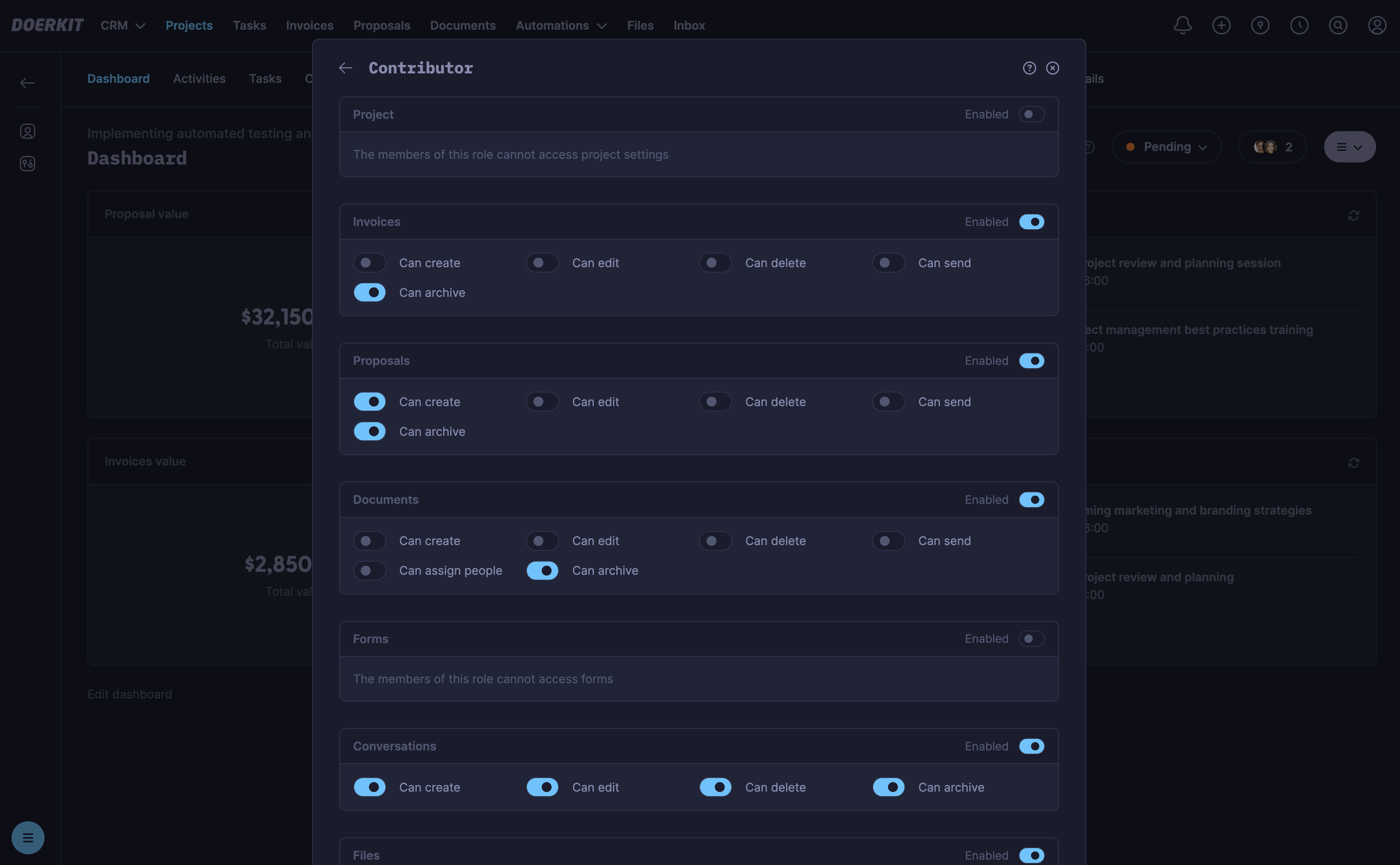Turn off Can delete under Conversations
Image resolution: width=1400 pixels, height=865 pixels.
pyautogui.click(x=715, y=787)
